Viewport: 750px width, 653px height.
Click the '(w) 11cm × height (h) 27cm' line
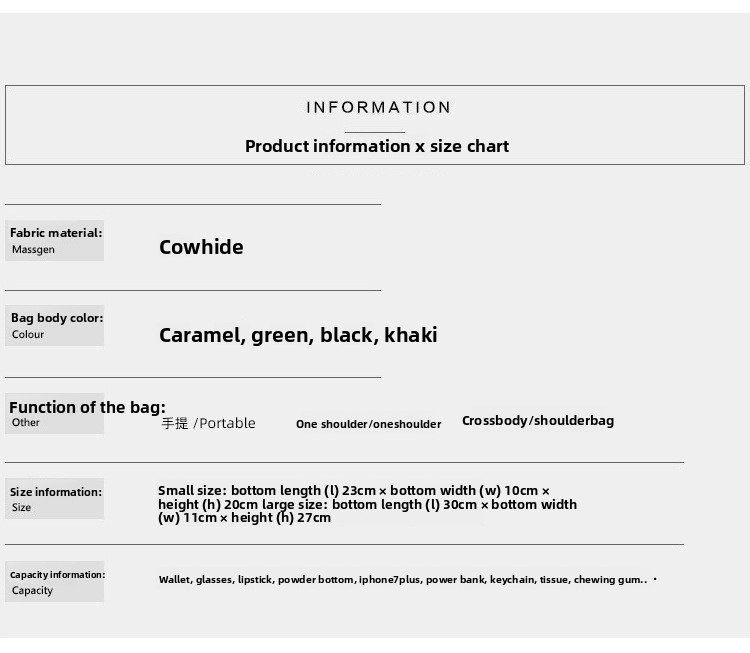(244, 518)
